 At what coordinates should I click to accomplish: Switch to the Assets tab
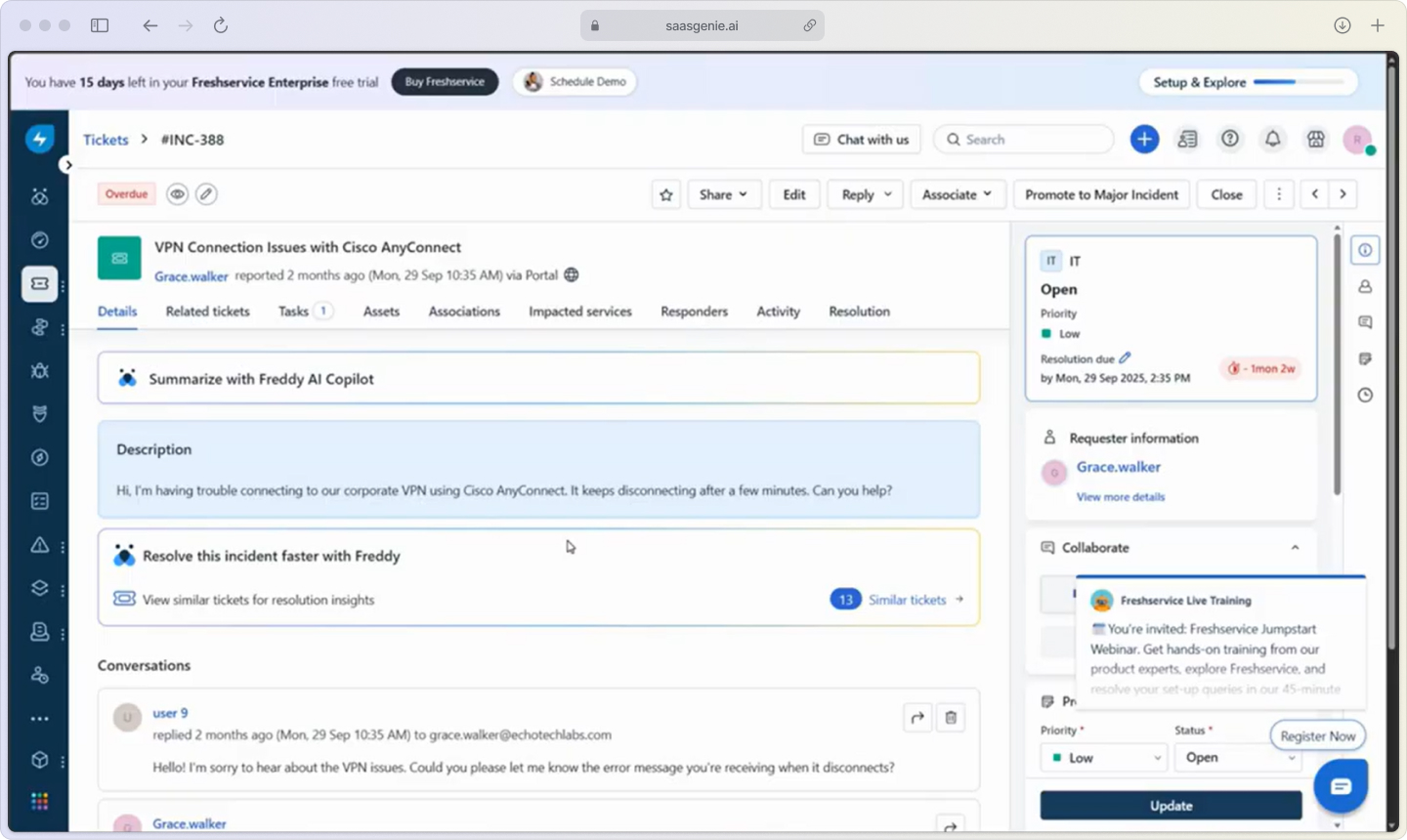[381, 312]
